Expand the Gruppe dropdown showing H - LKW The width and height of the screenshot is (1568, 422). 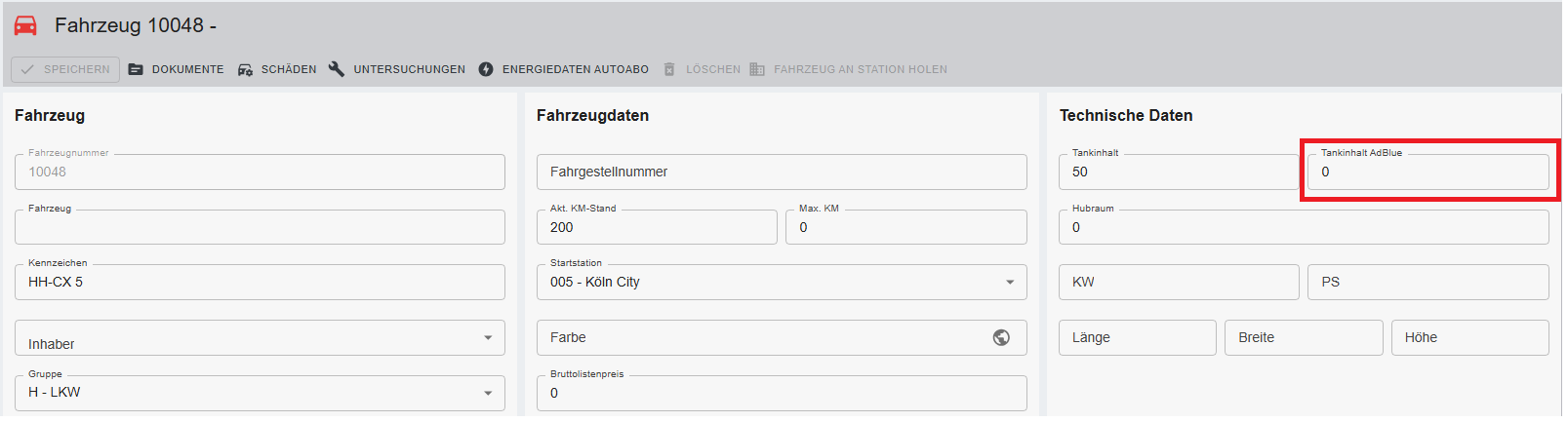(260, 393)
